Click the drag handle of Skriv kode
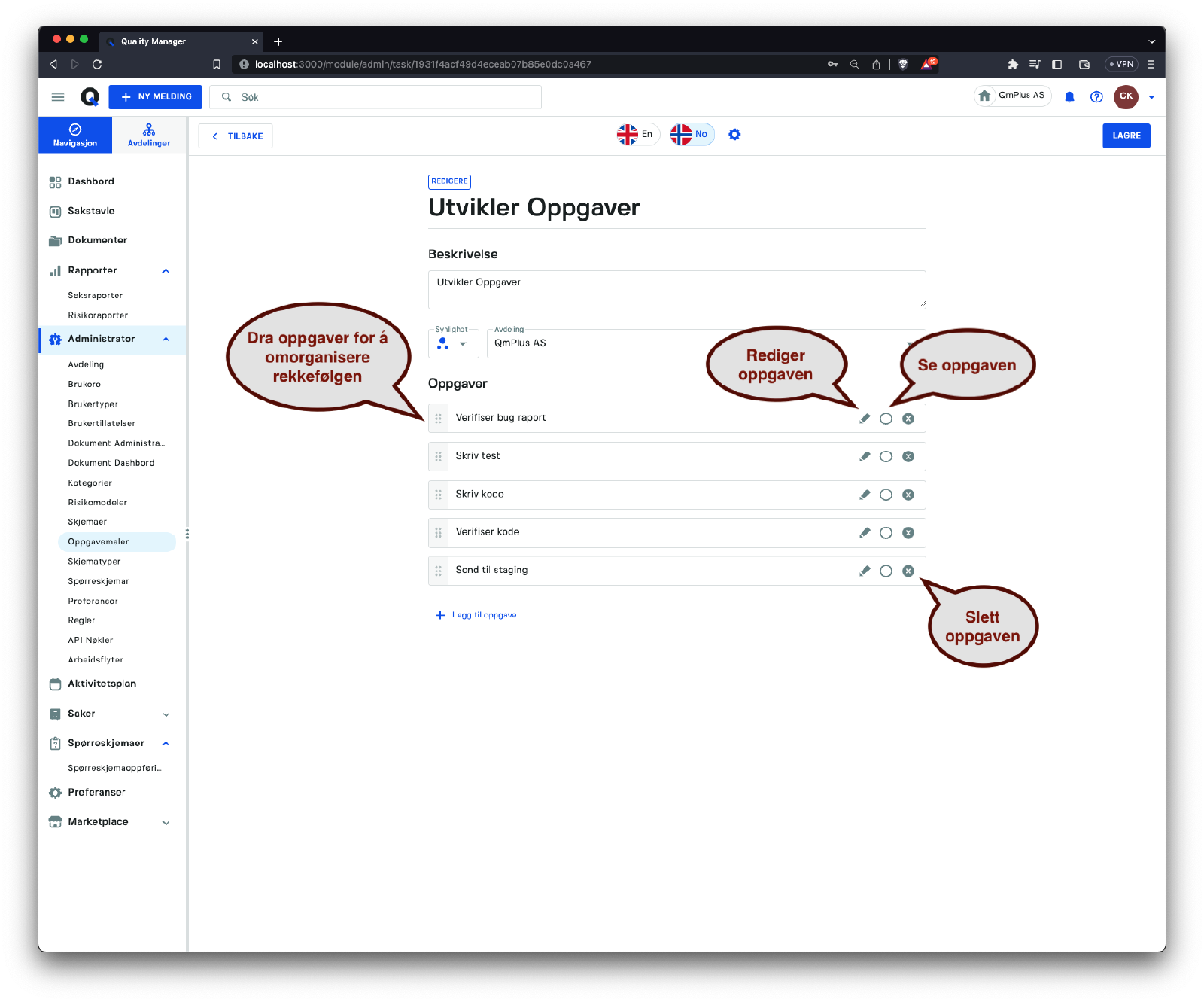The image size is (1204, 1002). 438,495
